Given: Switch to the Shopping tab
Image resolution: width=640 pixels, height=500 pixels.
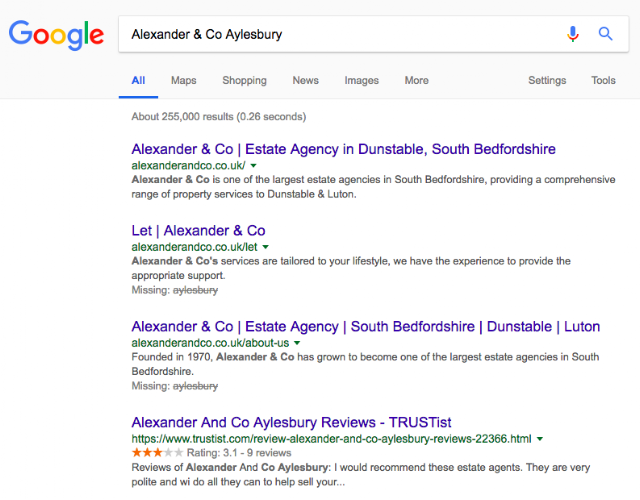Looking at the screenshot, I should [x=244, y=80].
